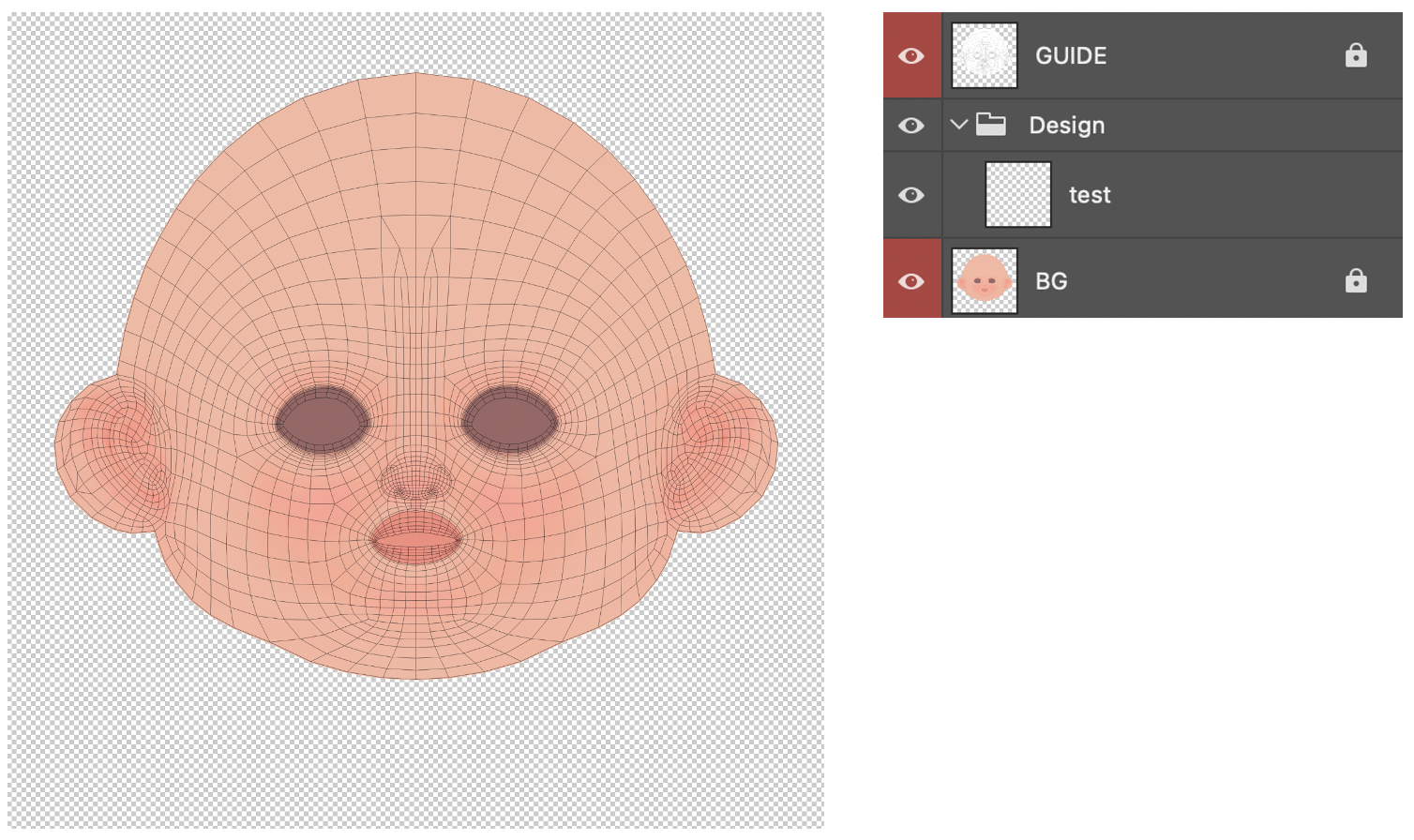Click the lock icon on GUIDE layer
The image size is (1414, 840).
[1356, 55]
